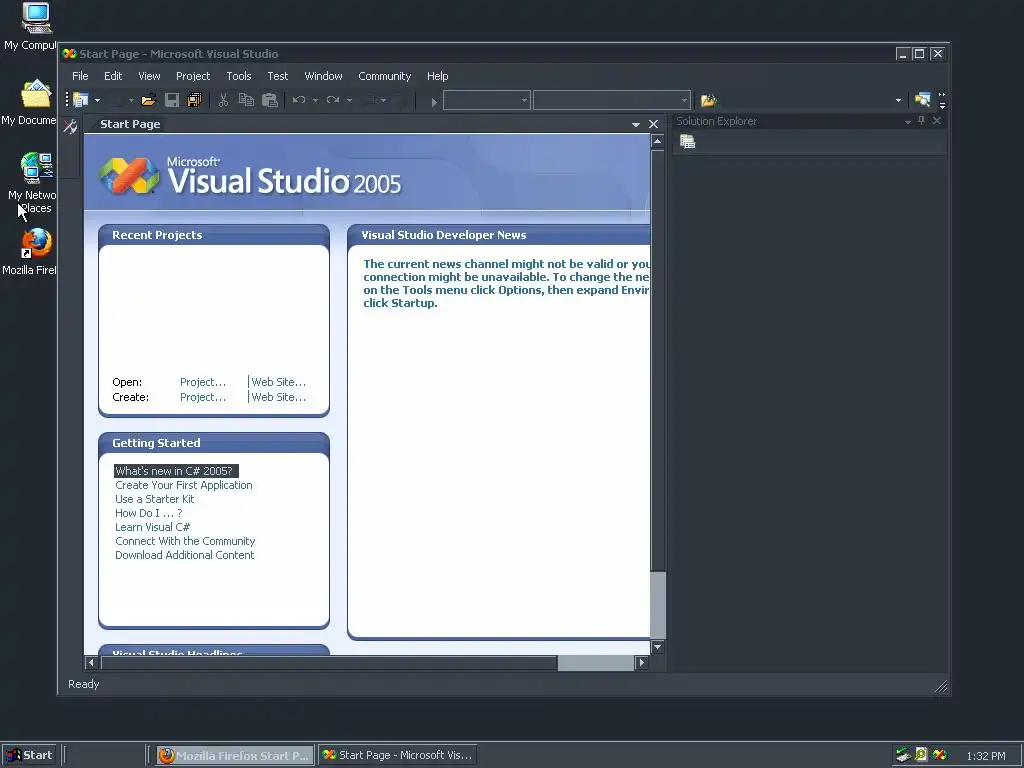Open "What's new in C# 2005?" link
The image size is (1024, 768).
click(x=176, y=471)
